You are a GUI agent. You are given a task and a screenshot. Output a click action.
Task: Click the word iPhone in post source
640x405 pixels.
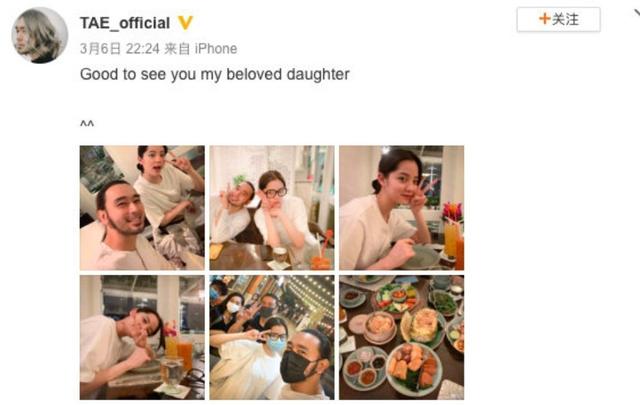pos(216,49)
